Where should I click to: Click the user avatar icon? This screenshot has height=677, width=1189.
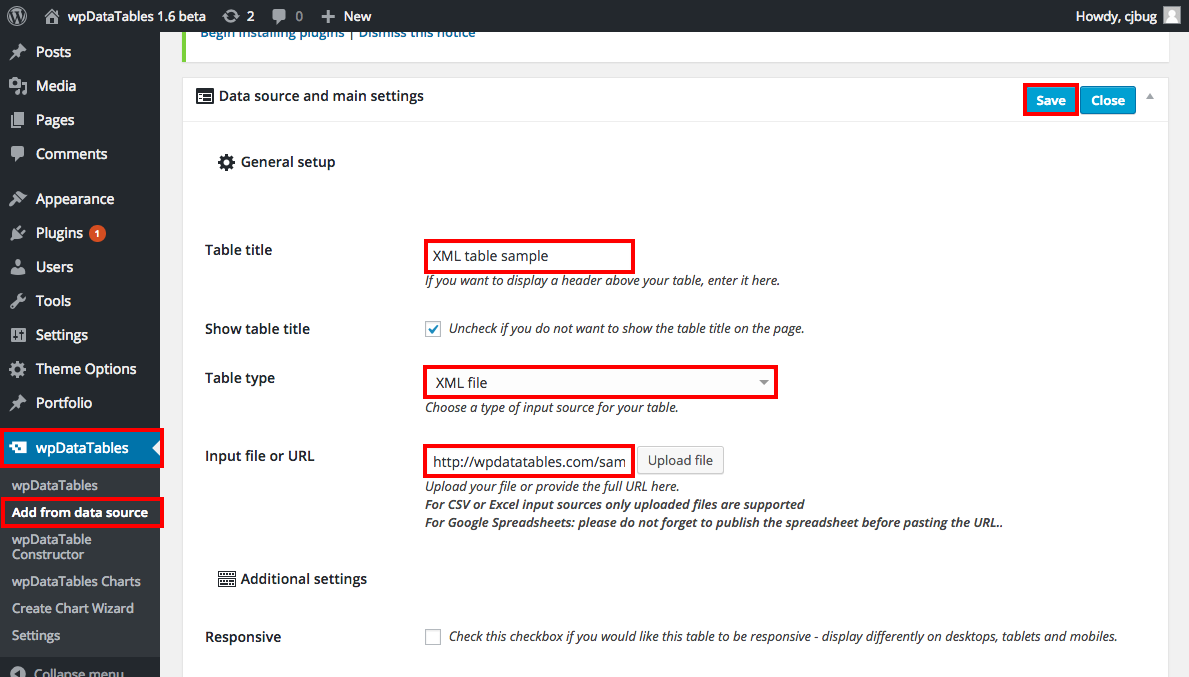point(1172,16)
